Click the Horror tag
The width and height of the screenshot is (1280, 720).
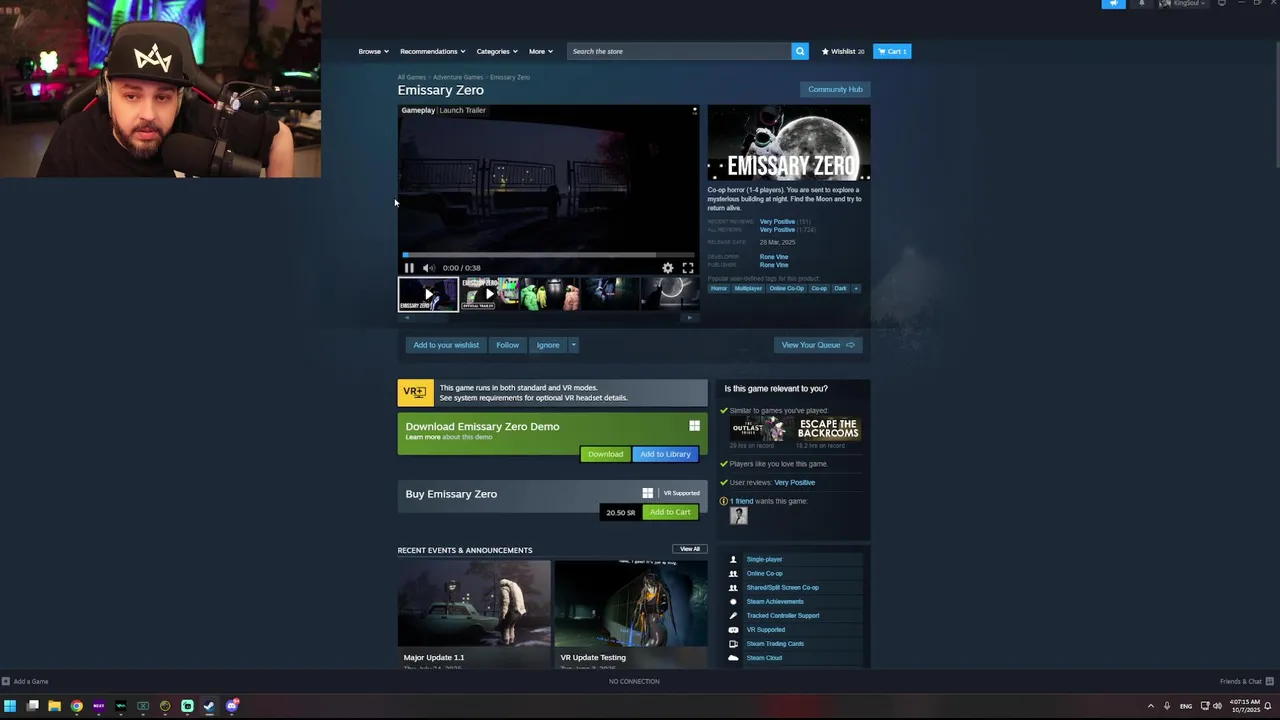[719, 288]
